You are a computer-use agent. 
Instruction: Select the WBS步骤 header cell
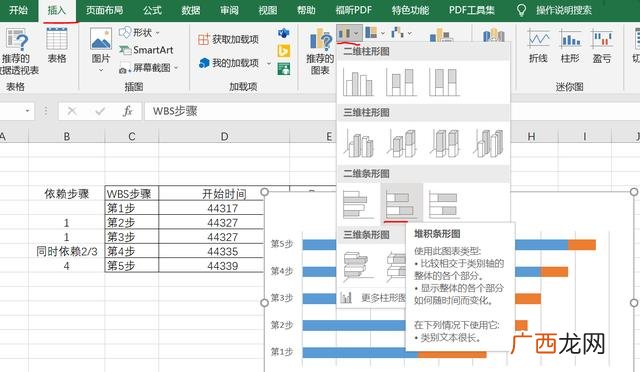[131, 194]
